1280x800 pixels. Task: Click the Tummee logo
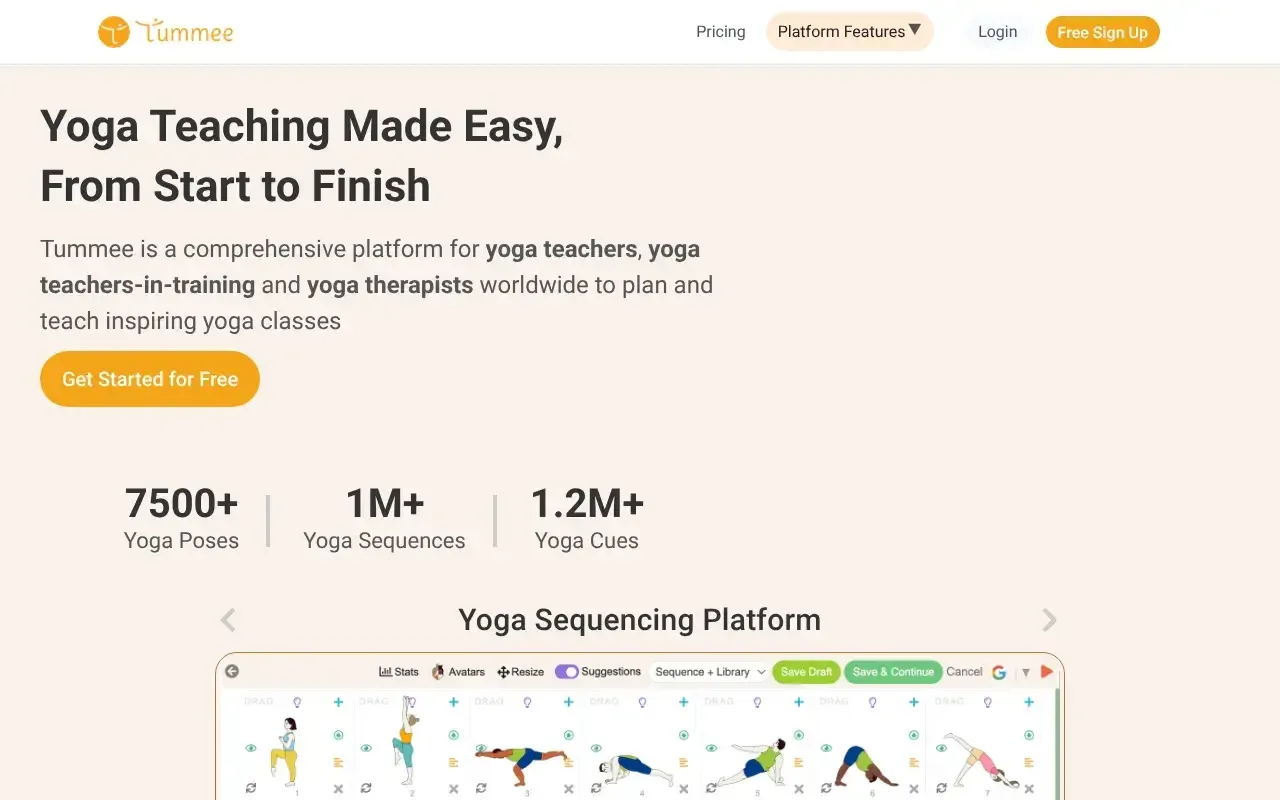click(x=166, y=32)
